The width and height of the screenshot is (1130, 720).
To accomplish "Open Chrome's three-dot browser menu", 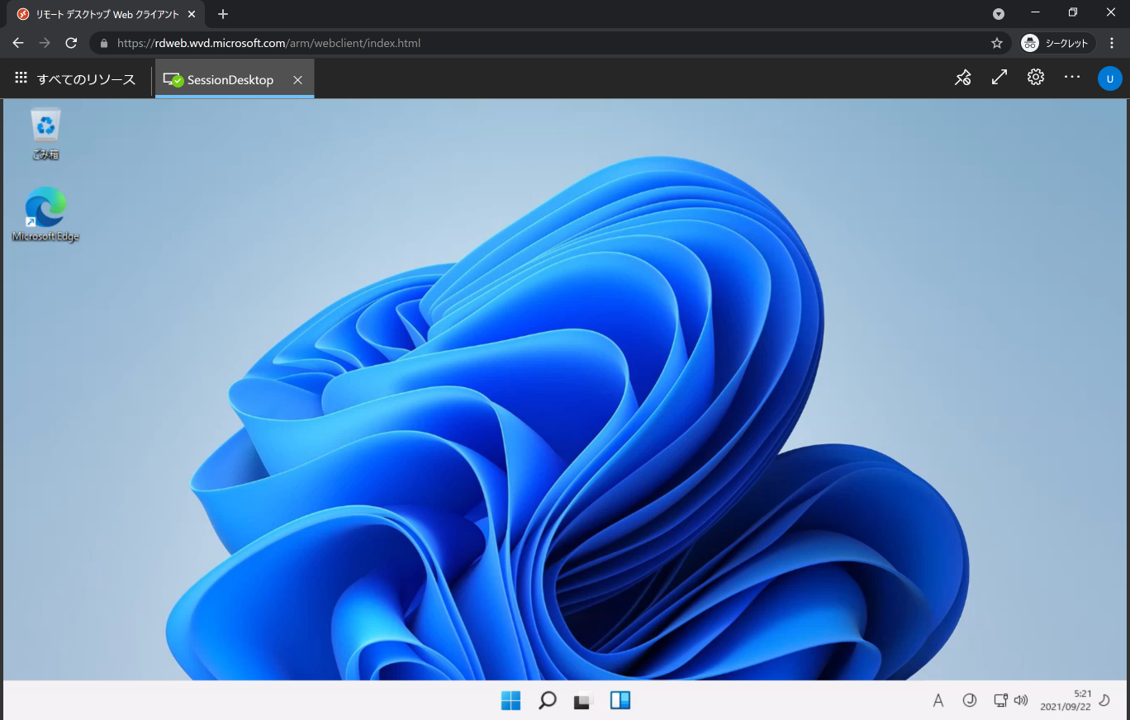I will click(x=1111, y=43).
